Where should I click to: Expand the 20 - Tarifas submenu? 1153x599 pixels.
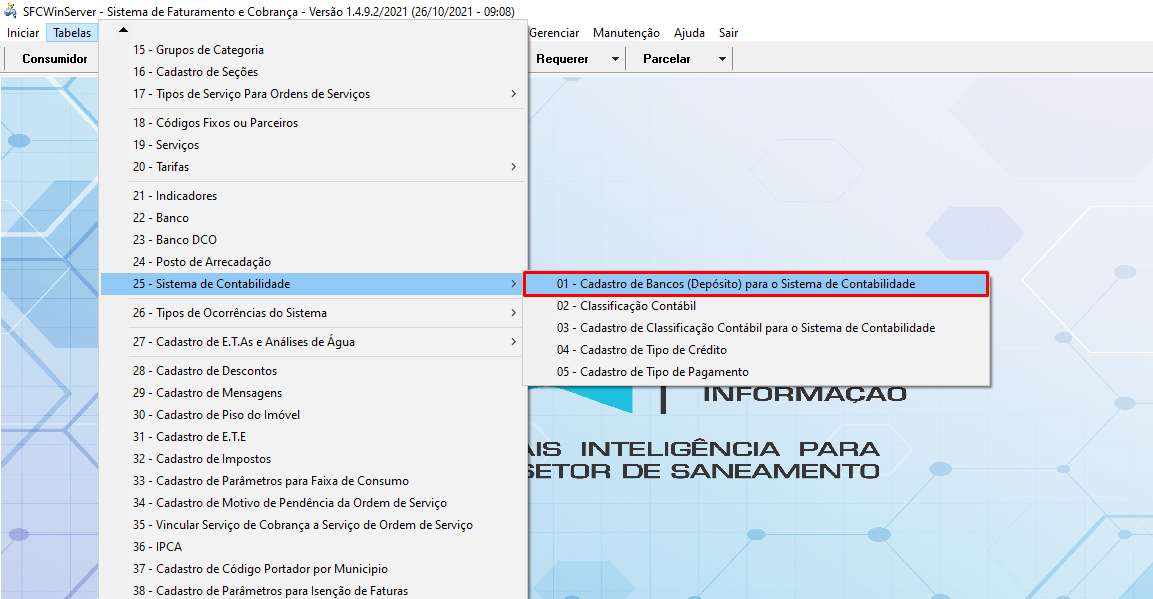[x=513, y=167]
